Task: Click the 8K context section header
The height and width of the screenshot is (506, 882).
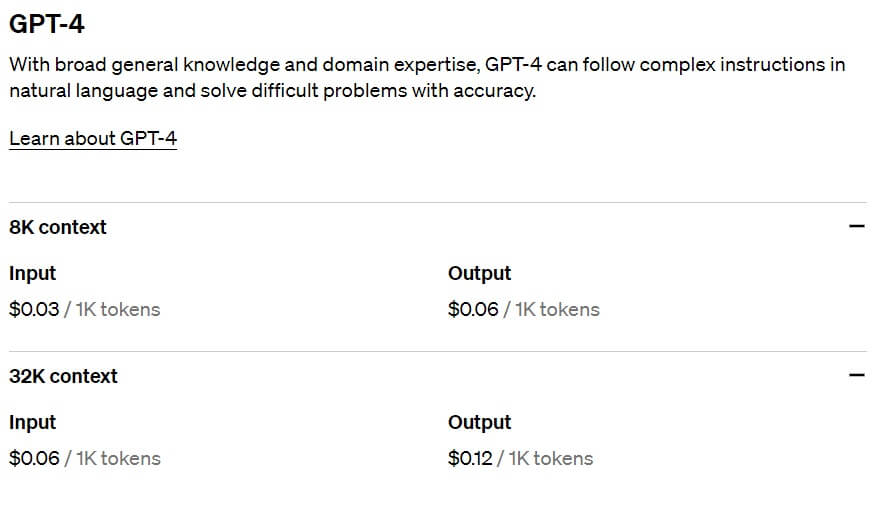Action: tap(58, 227)
